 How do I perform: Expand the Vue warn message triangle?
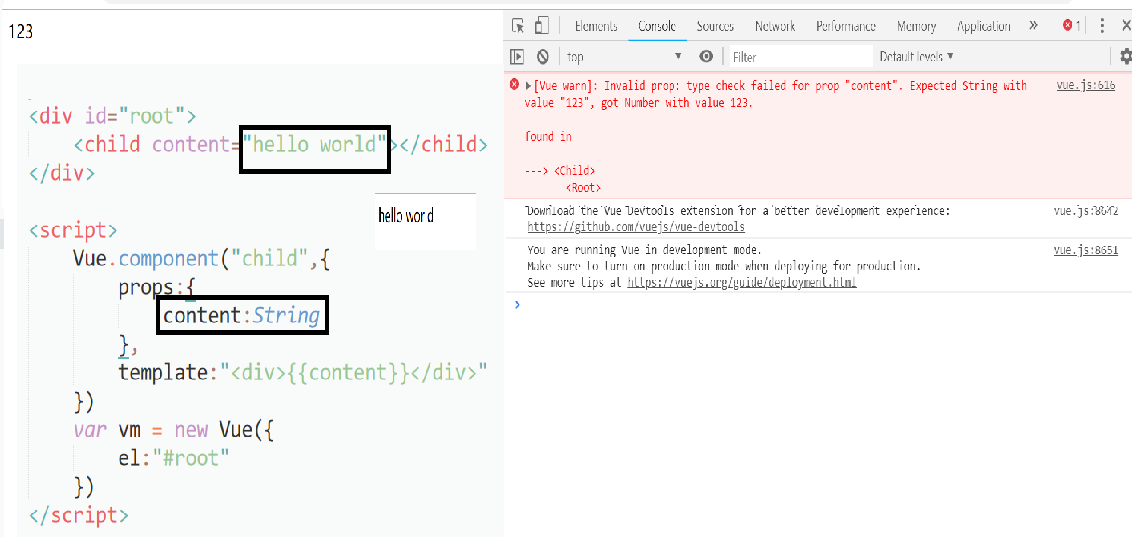[528, 86]
